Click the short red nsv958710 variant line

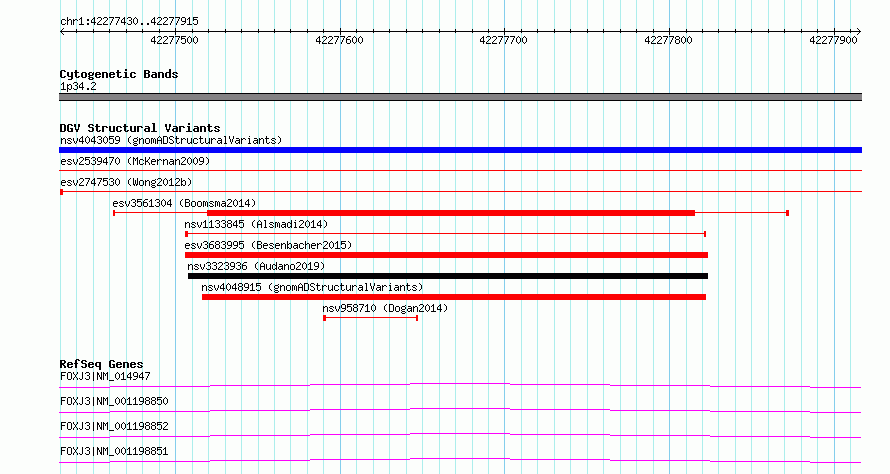point(371,318)
